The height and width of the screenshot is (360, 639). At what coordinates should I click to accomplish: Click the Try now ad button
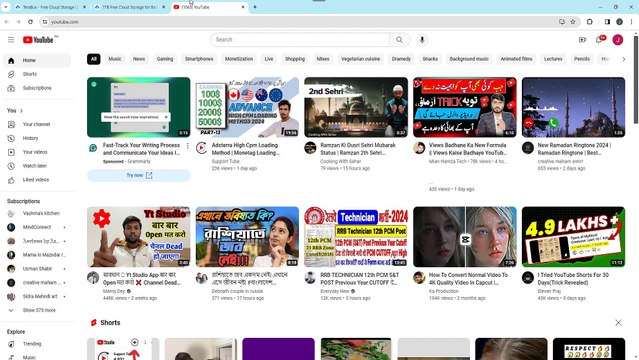139,175
